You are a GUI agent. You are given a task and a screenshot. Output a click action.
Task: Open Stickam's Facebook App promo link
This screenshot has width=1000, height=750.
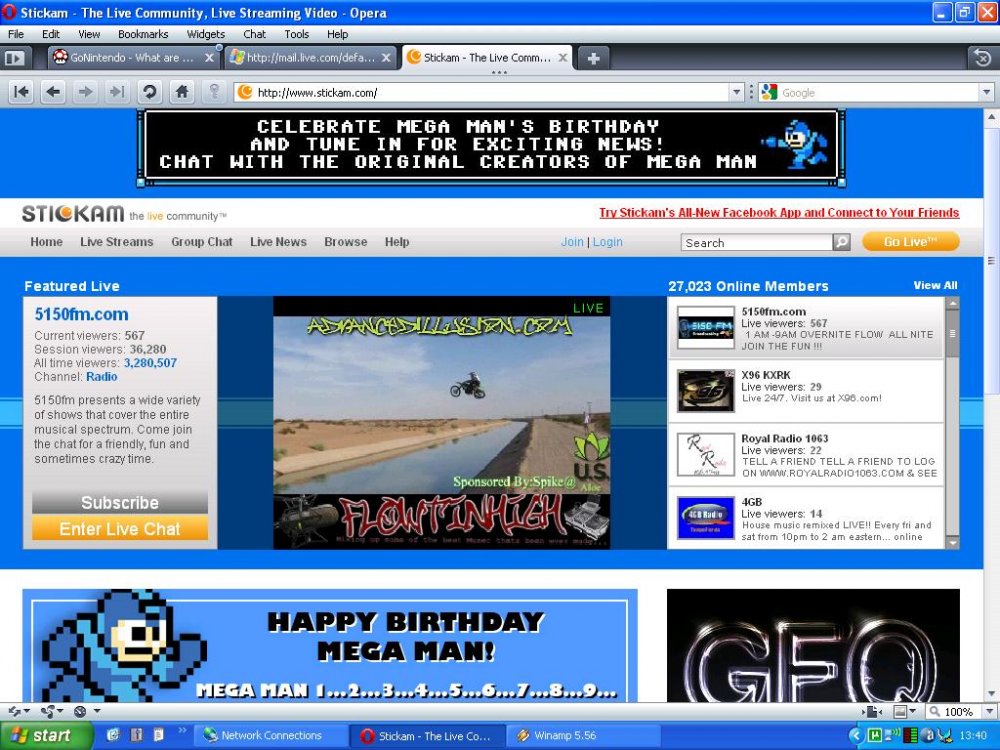(779, 213)
